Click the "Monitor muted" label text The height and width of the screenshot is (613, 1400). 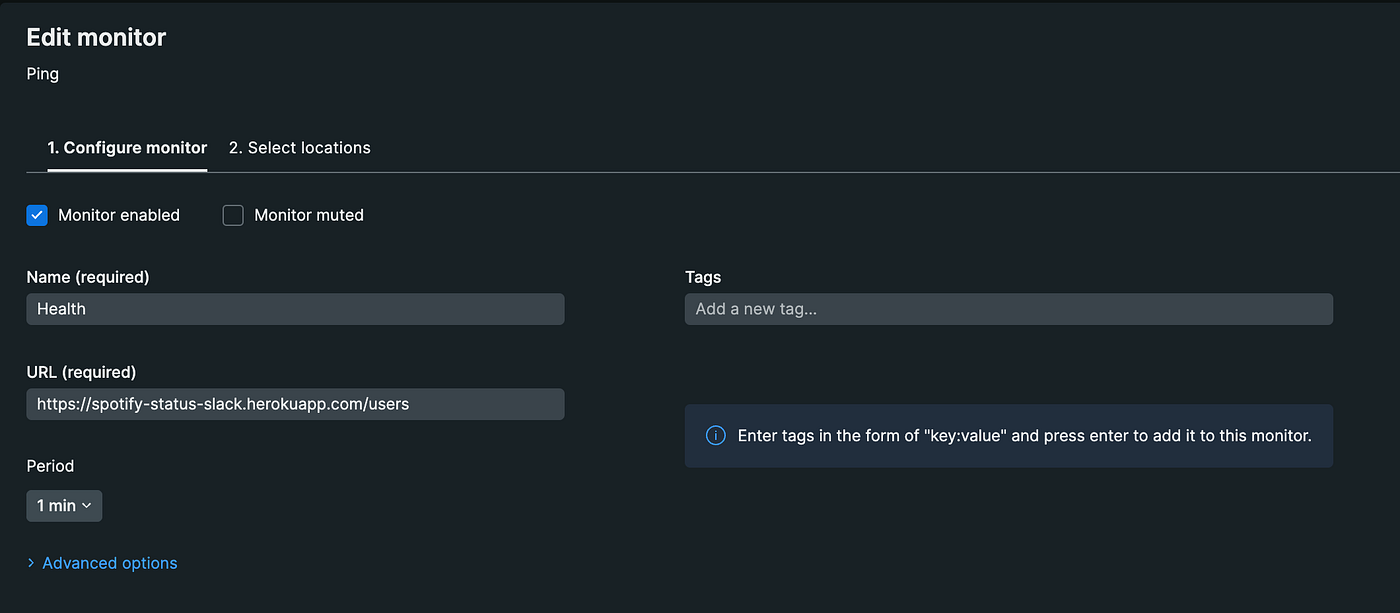(x=308, y=215)
